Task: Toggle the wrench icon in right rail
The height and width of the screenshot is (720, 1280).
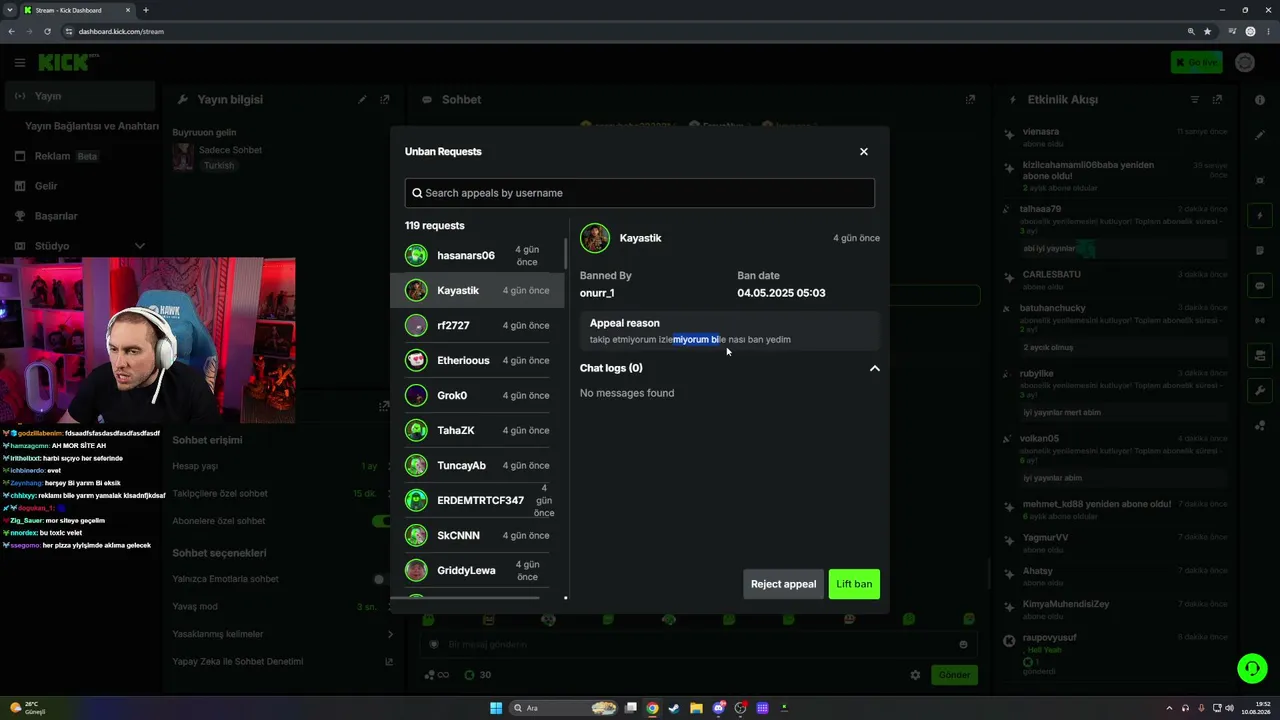Action: [1260, 390]
